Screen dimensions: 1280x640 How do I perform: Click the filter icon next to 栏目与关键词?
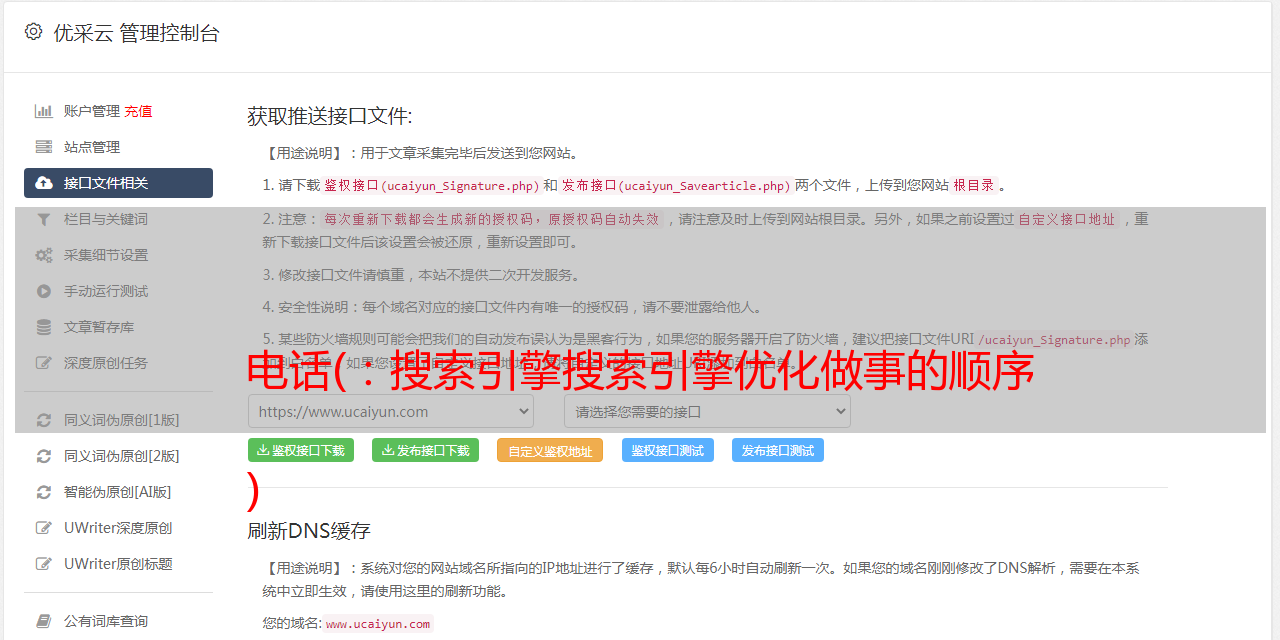point(44,219)
